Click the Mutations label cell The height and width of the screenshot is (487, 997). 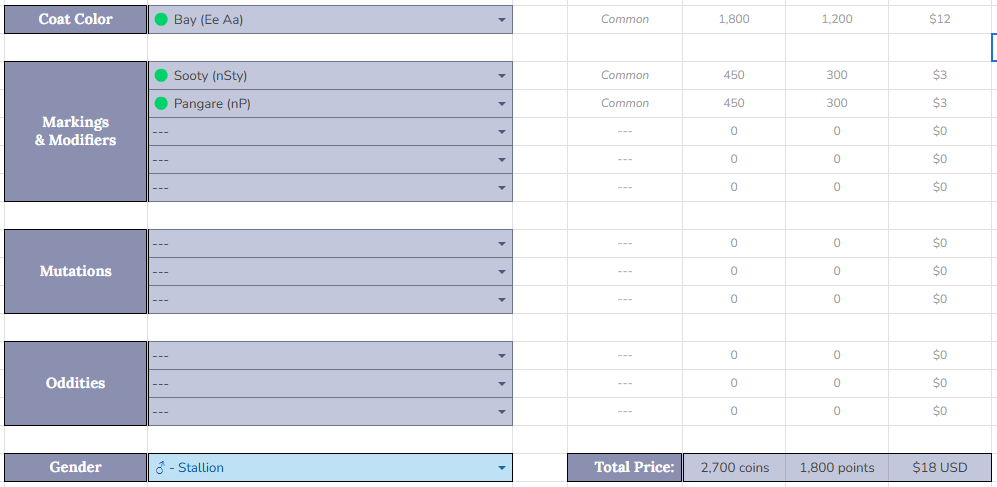[75, 271]
